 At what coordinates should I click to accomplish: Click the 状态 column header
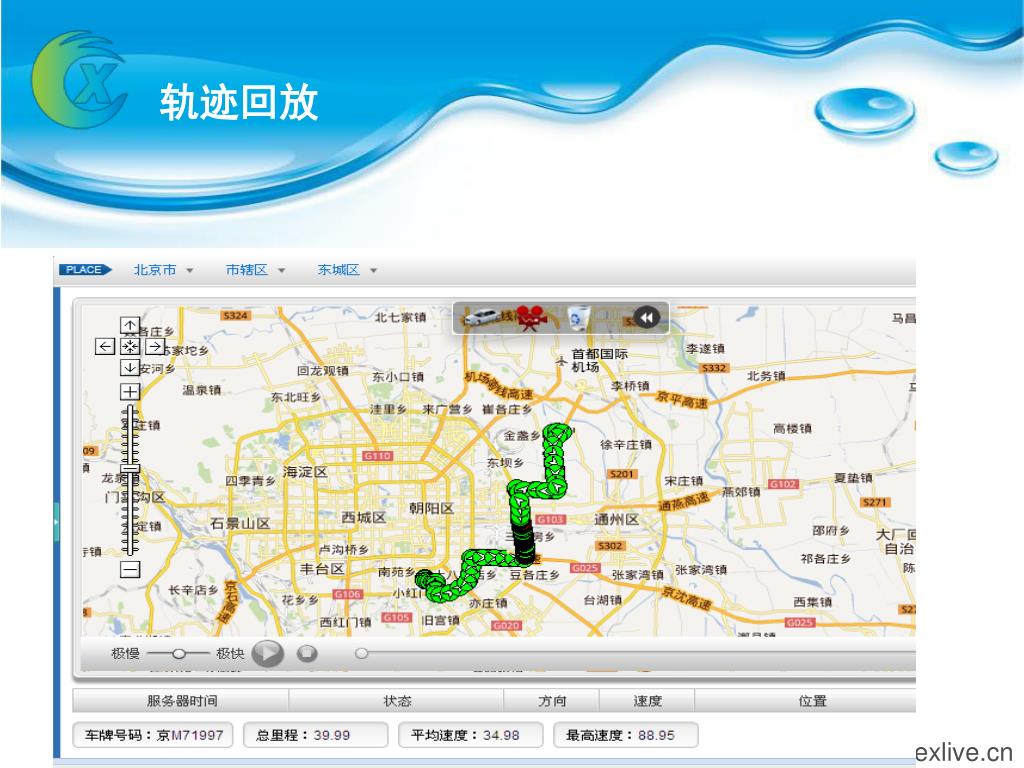click(x=397, y=701)
